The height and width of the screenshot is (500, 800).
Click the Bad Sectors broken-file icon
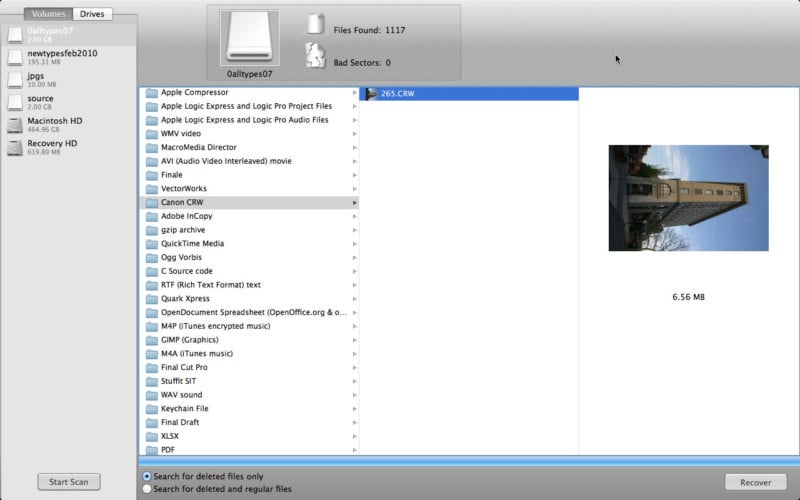coord(315,56)
